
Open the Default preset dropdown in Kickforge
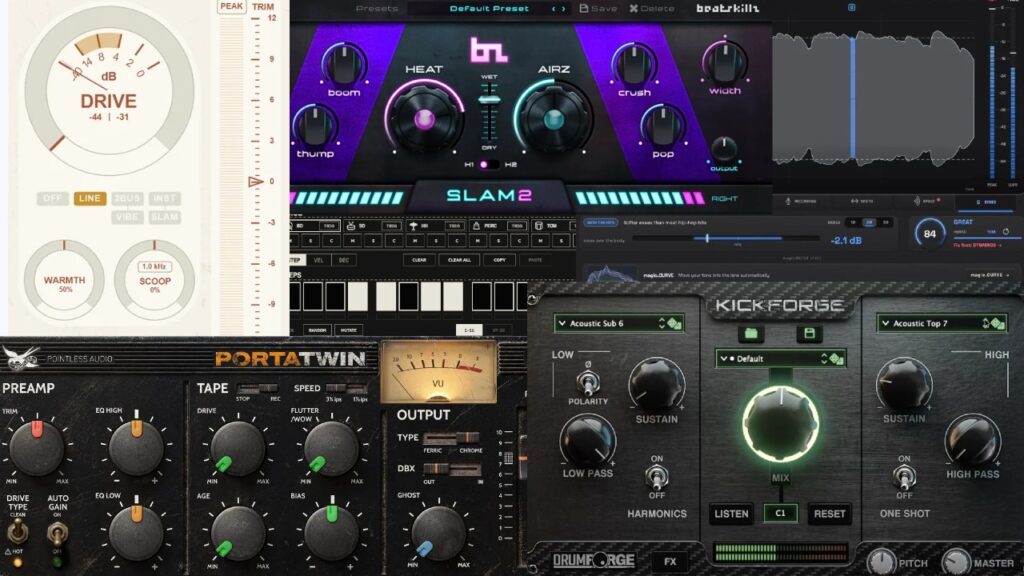click(x=780, y=359)
